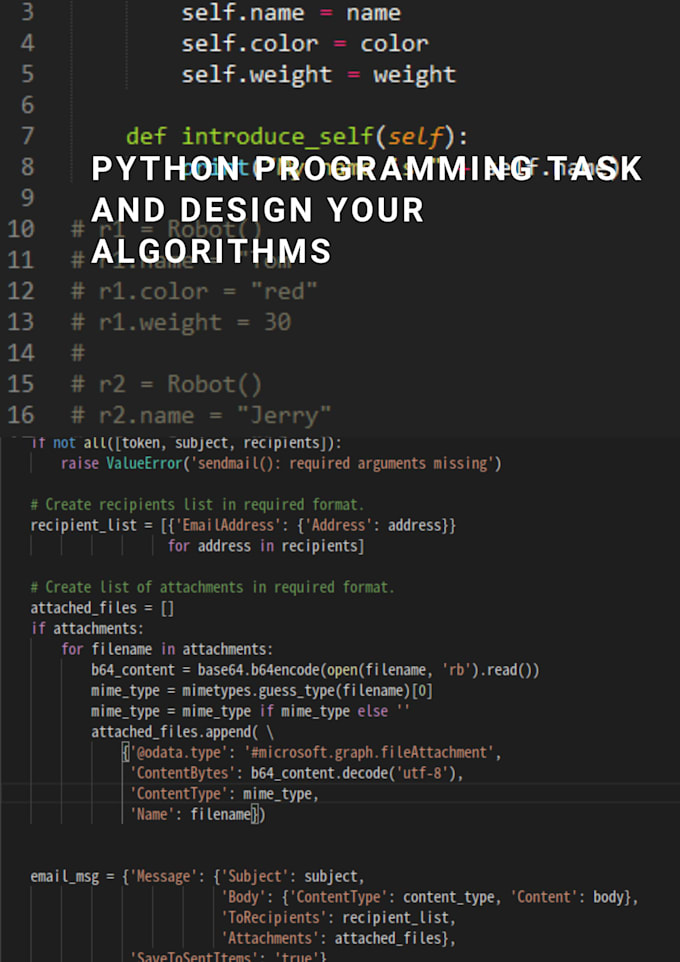680x962 pixels.
Task: Click 'for filename in attachments:' line
Action: [x=167, y=649]
